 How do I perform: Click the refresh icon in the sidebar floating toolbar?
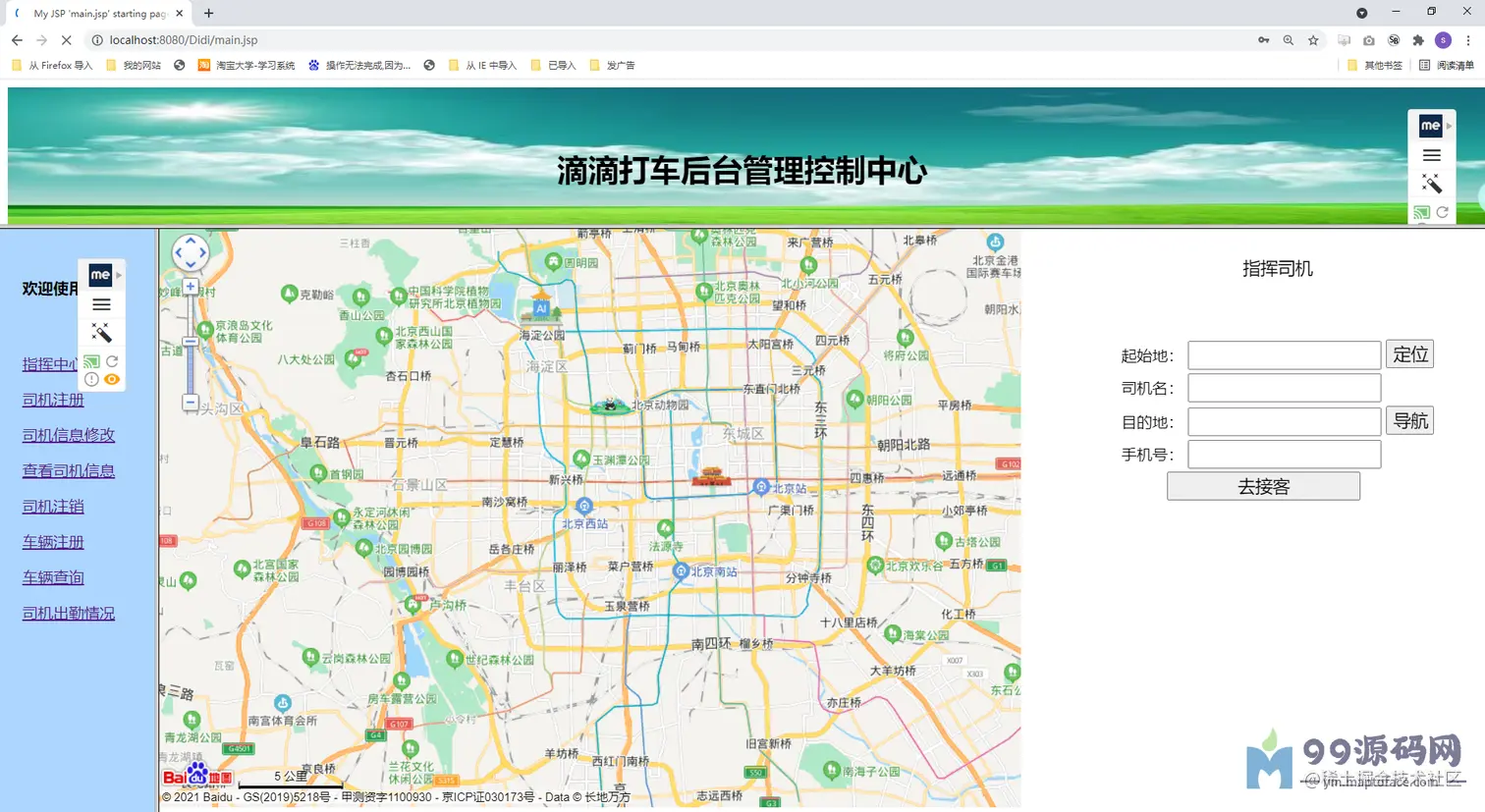112,361
